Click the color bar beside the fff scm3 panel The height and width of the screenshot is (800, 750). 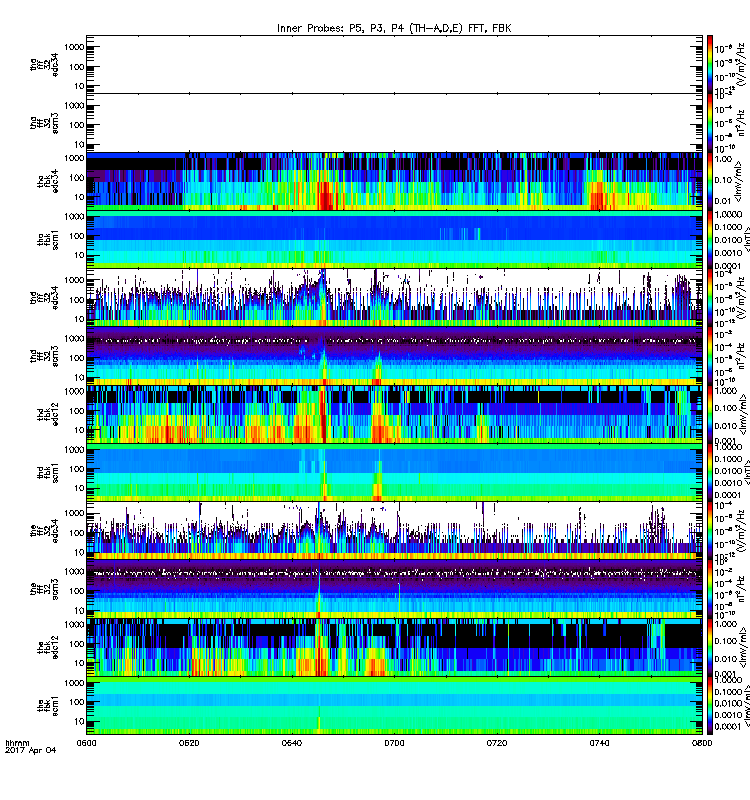(x=710, y=590)
